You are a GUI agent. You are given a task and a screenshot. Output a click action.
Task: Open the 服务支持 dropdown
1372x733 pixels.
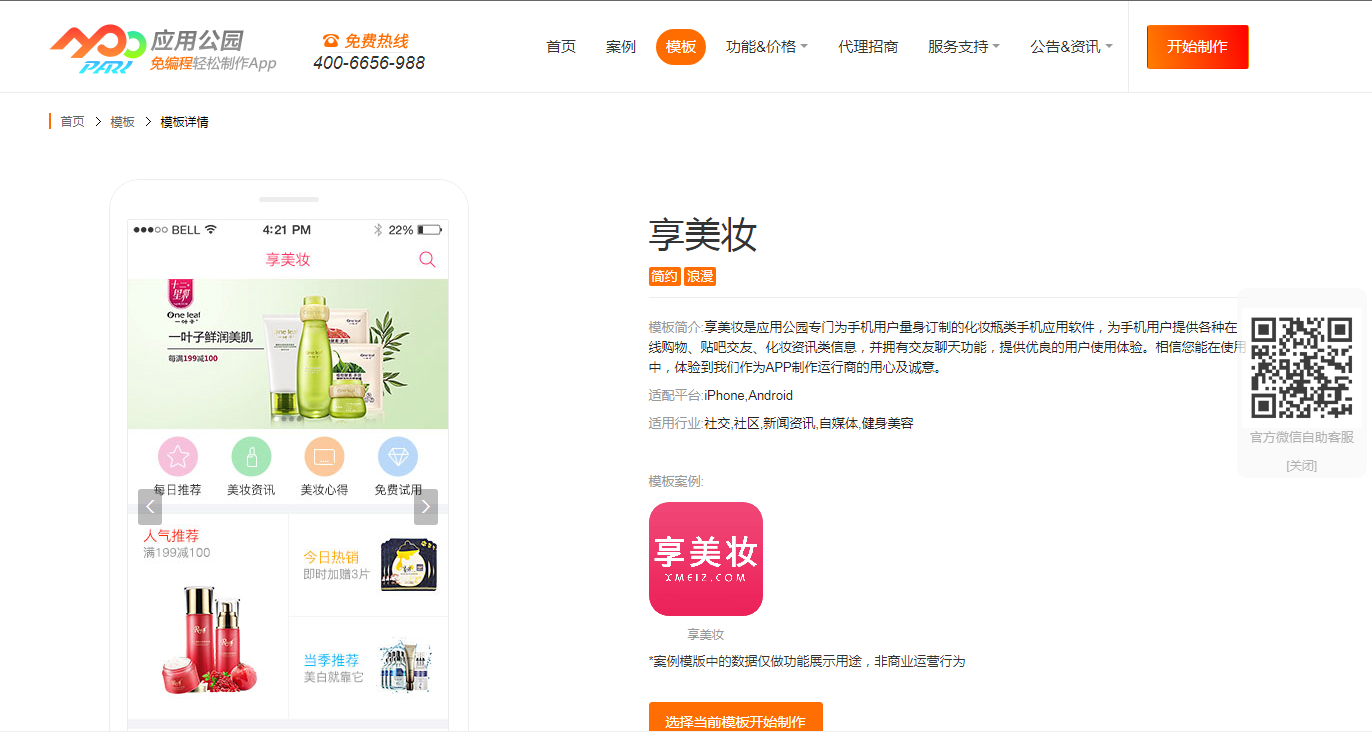point(963,47)
